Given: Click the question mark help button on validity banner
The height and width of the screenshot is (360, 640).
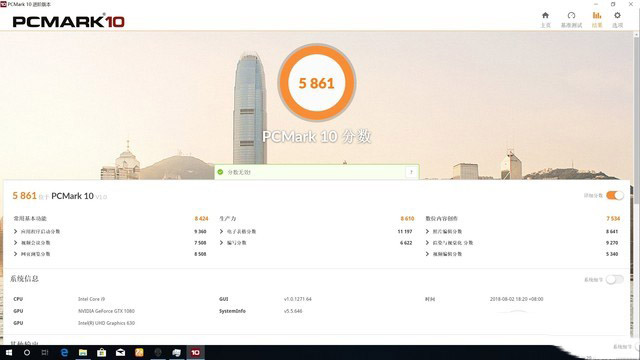Looking at the screenshot, I should click(x=411, y=172).
